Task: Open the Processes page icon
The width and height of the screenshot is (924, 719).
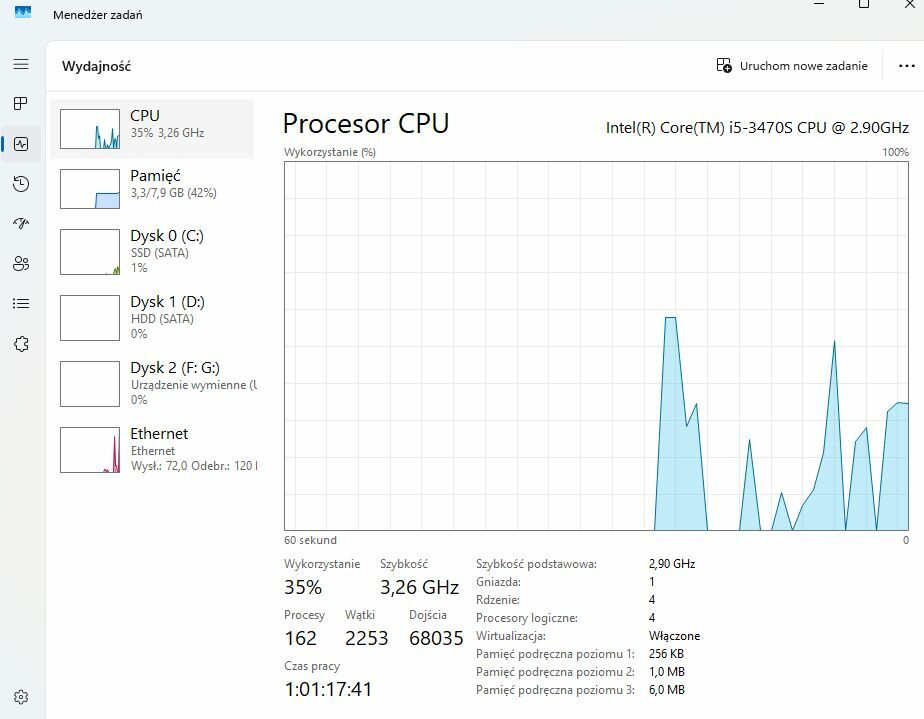Action: [x=21, y=104]
